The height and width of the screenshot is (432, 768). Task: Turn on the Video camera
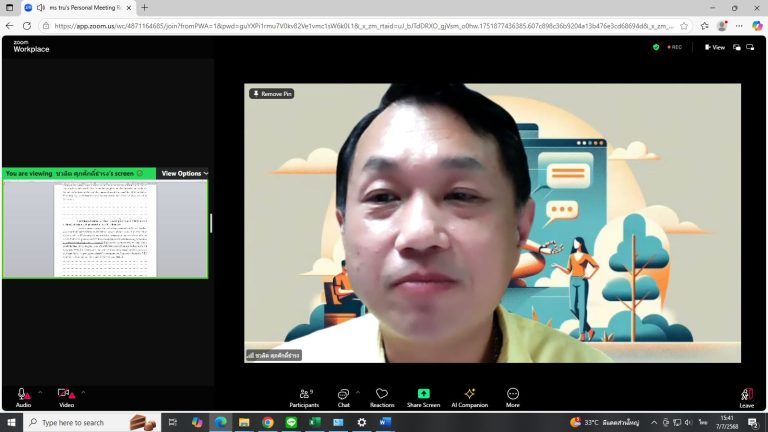(66, 398)
